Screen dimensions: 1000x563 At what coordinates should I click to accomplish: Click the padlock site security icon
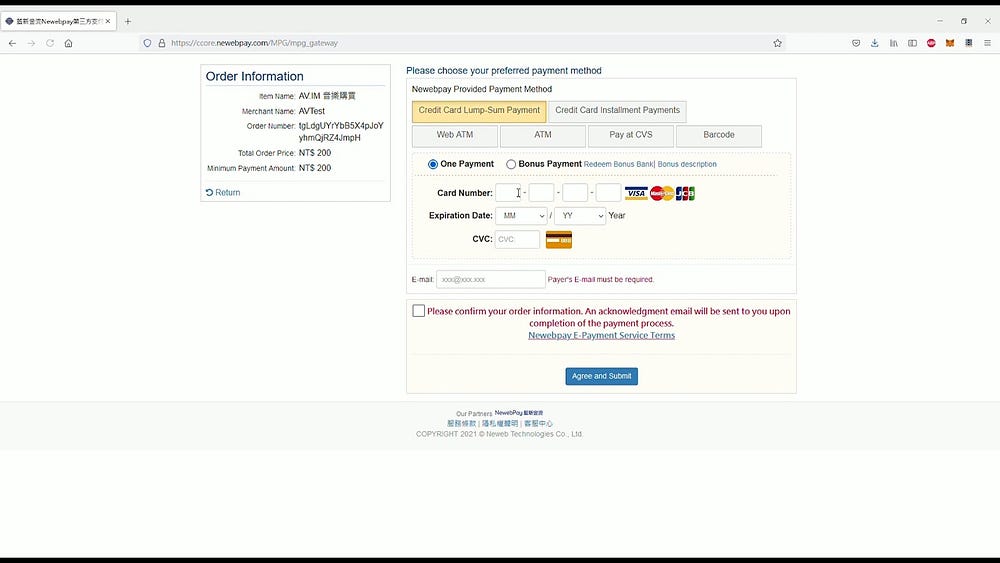click(162, 43)
